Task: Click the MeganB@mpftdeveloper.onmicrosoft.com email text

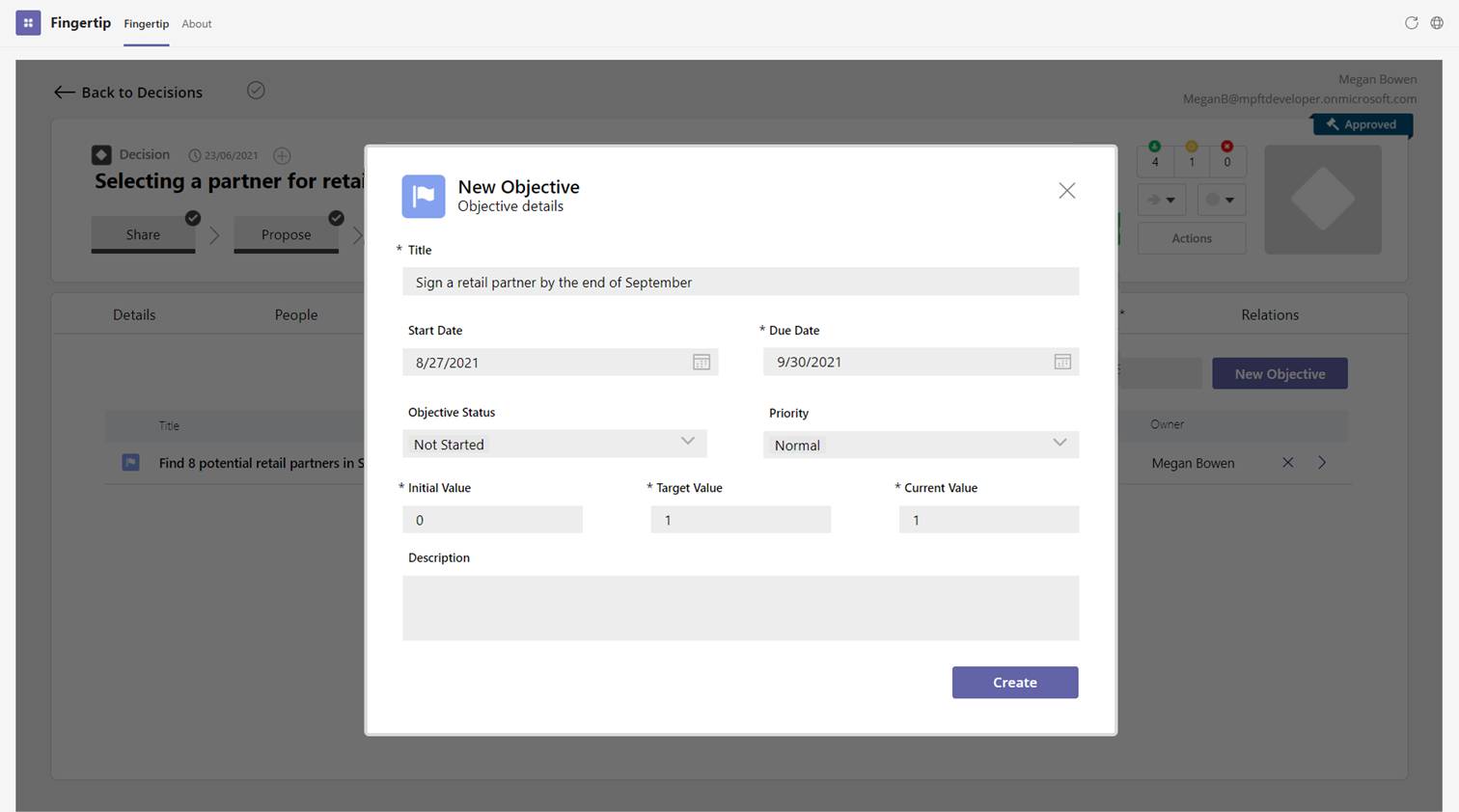Action: point(1300,98)
